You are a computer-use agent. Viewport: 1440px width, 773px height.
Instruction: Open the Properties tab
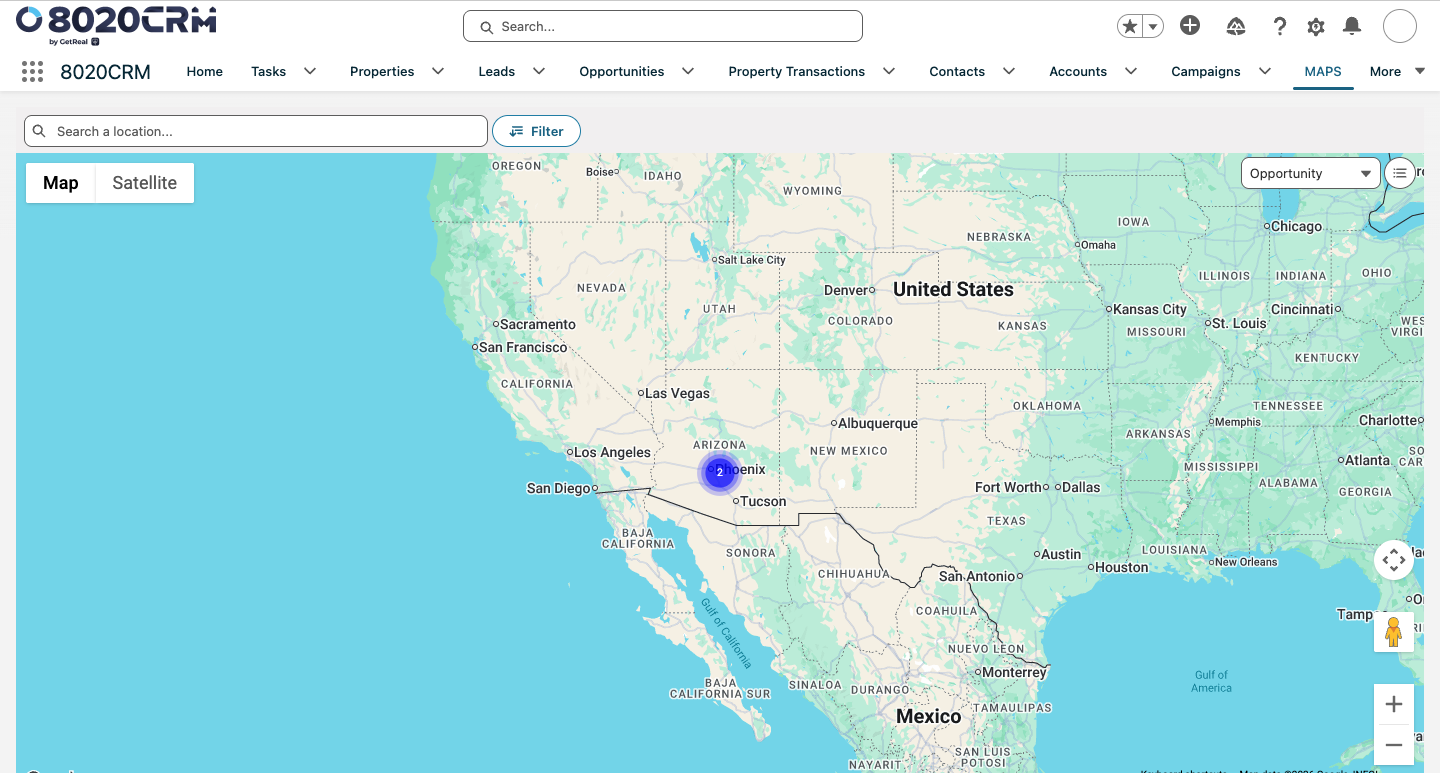tap(382, 71)
